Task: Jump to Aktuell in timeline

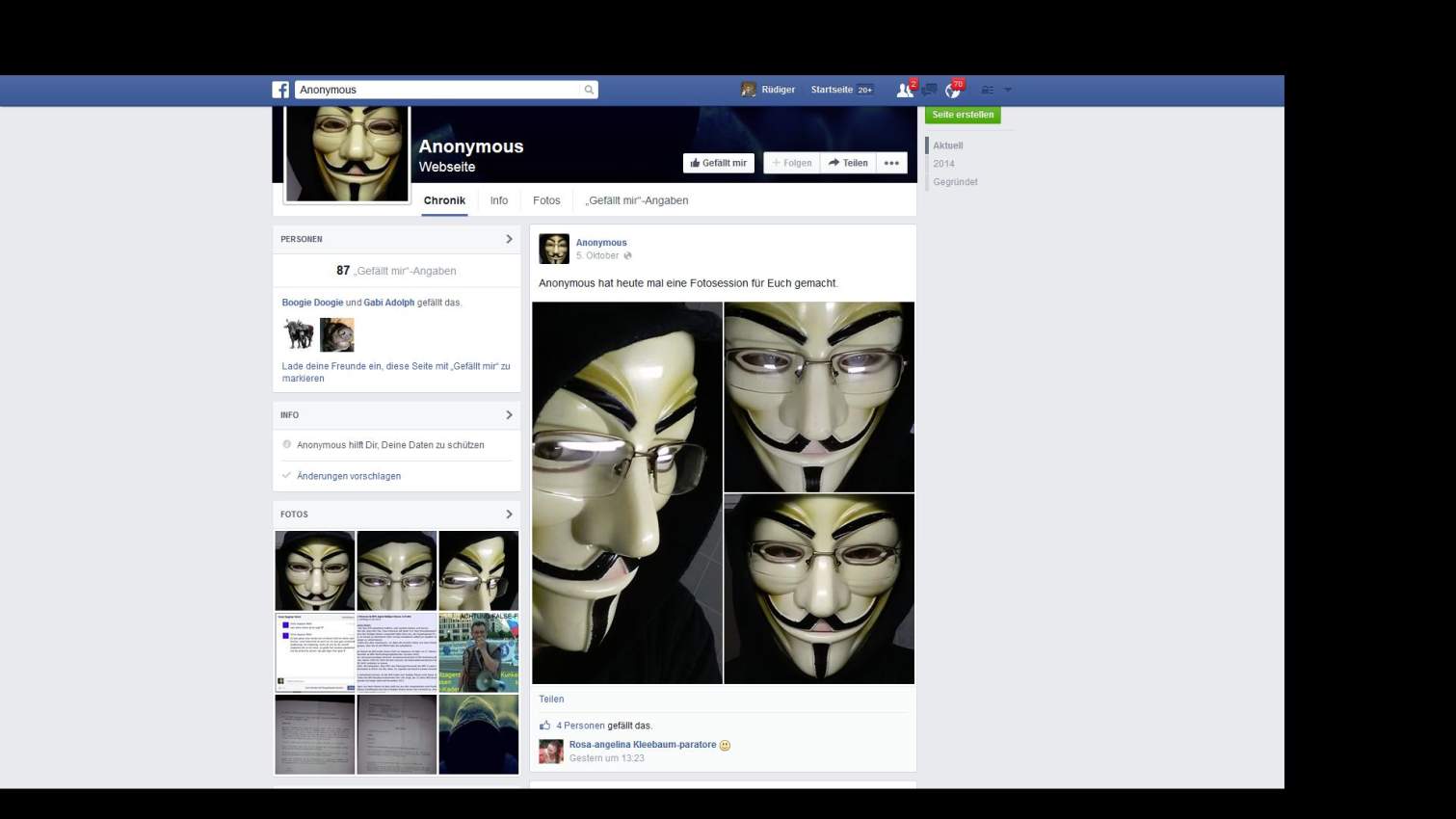Action: pos(947,145)
